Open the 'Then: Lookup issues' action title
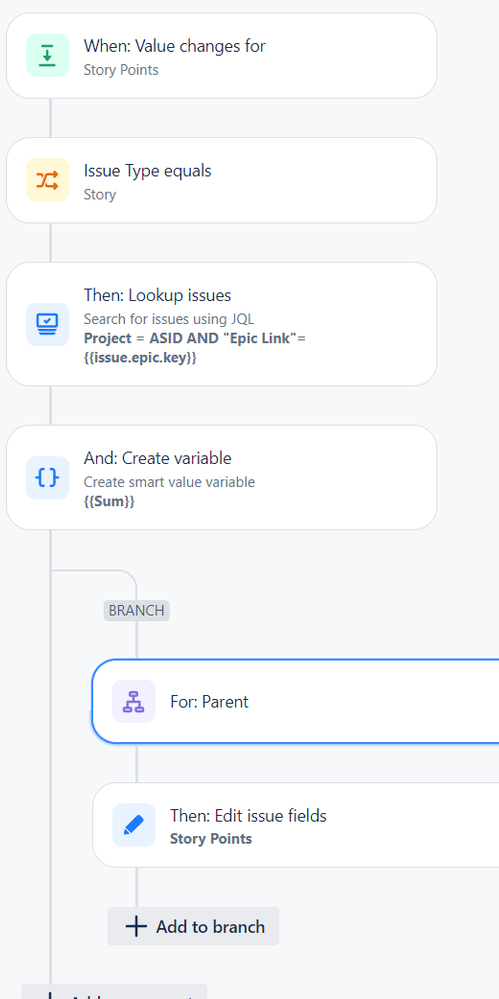Image resolution: width=499 pixels, height=999 pixels. [157, 295]
